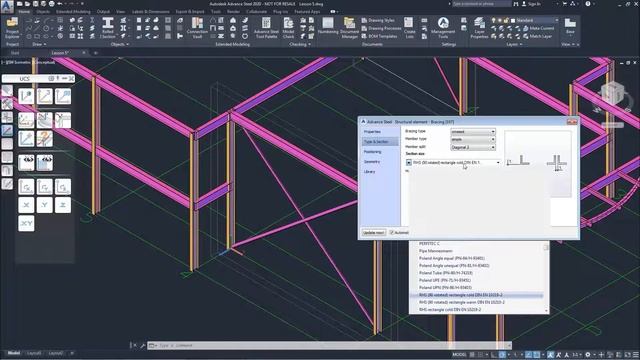This screenshot has width=640, height=360.
Task: Expand the Objects panel
Action: [120, 44]
